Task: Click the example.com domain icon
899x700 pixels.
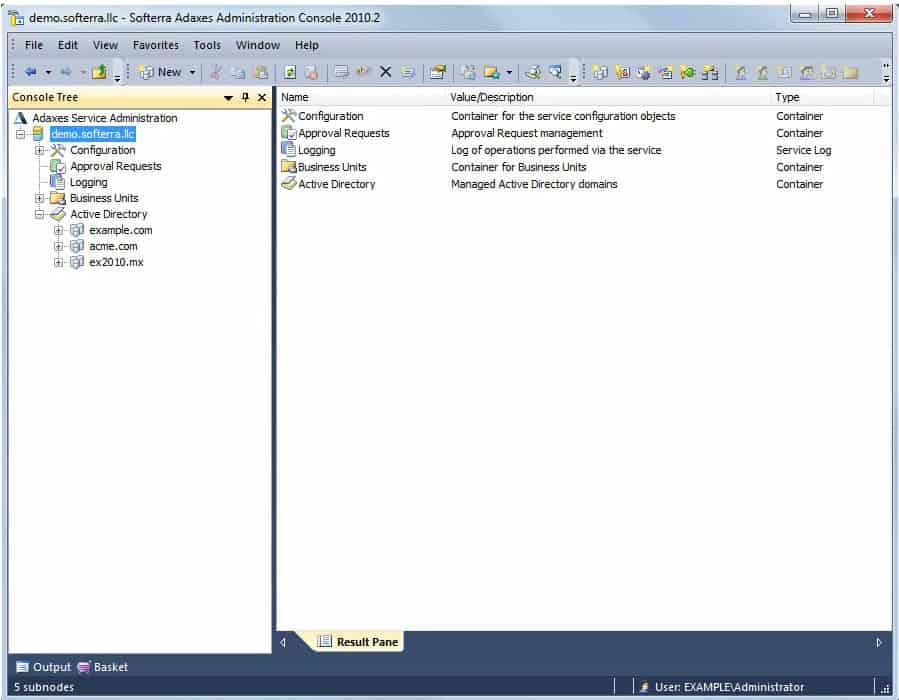Action: 77,230
